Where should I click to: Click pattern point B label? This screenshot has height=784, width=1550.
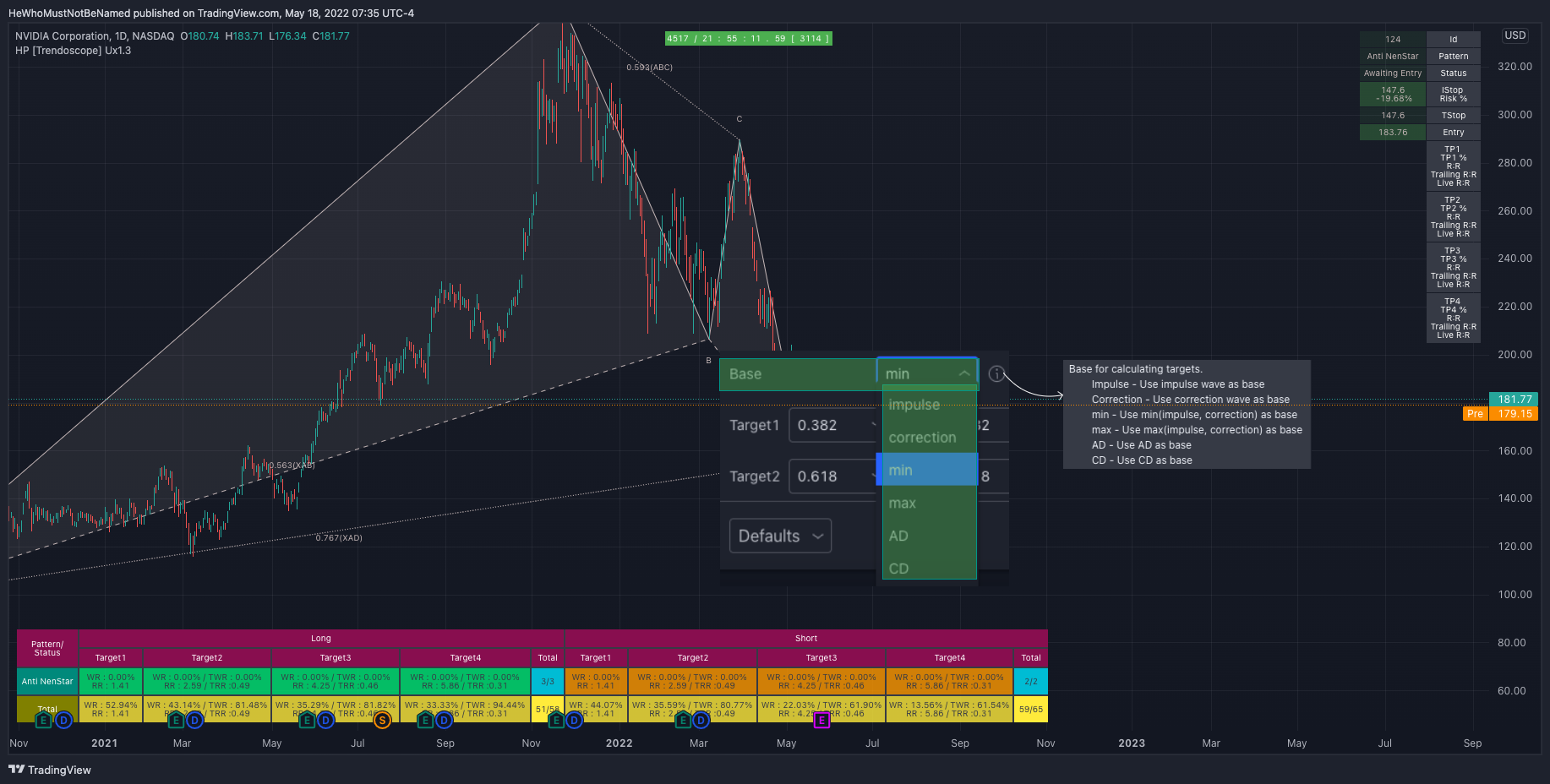(709, 360)
